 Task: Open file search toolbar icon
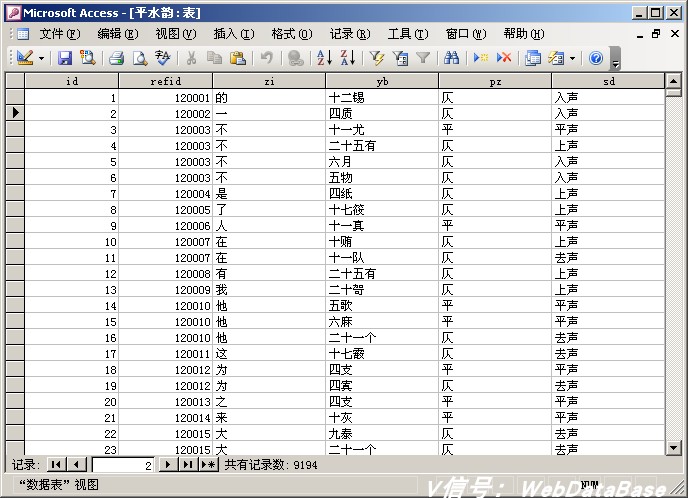tap(87, 57)
